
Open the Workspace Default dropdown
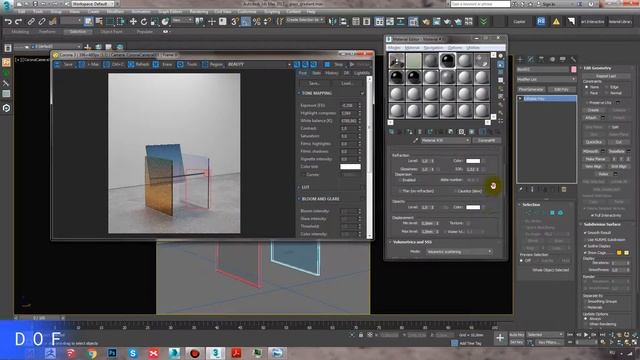tap(93, 4)
